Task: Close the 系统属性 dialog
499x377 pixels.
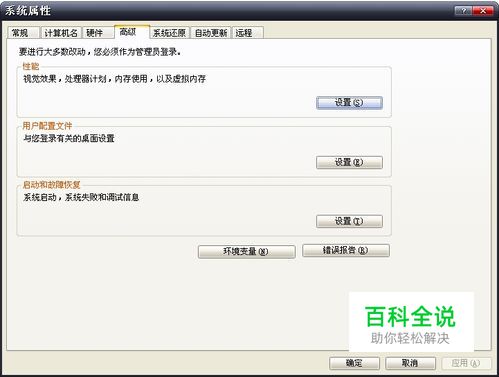Action: click(483, 11)
